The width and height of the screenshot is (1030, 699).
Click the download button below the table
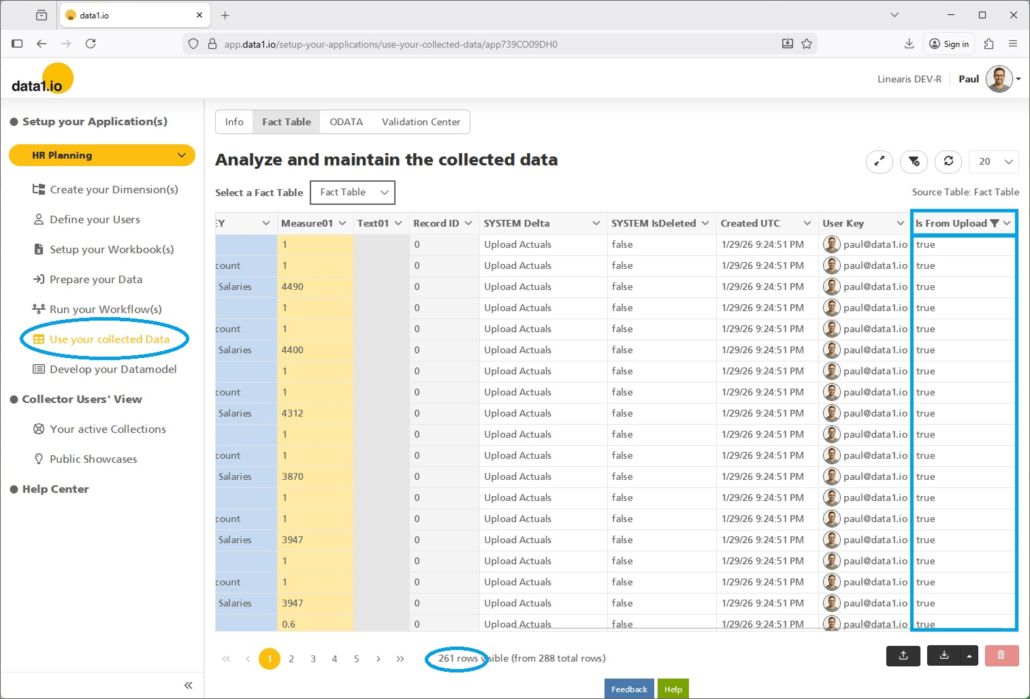point(944,656)
